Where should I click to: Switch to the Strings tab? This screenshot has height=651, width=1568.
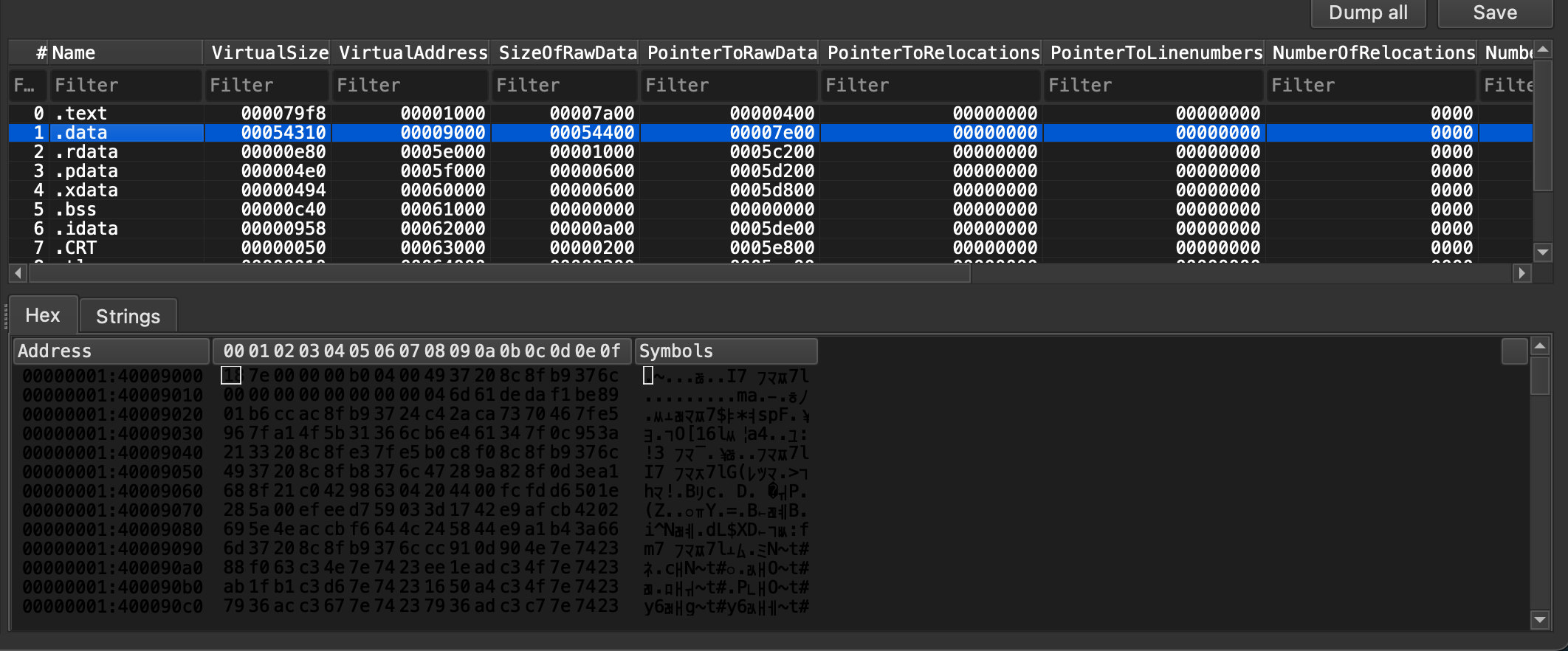[128, 316]
